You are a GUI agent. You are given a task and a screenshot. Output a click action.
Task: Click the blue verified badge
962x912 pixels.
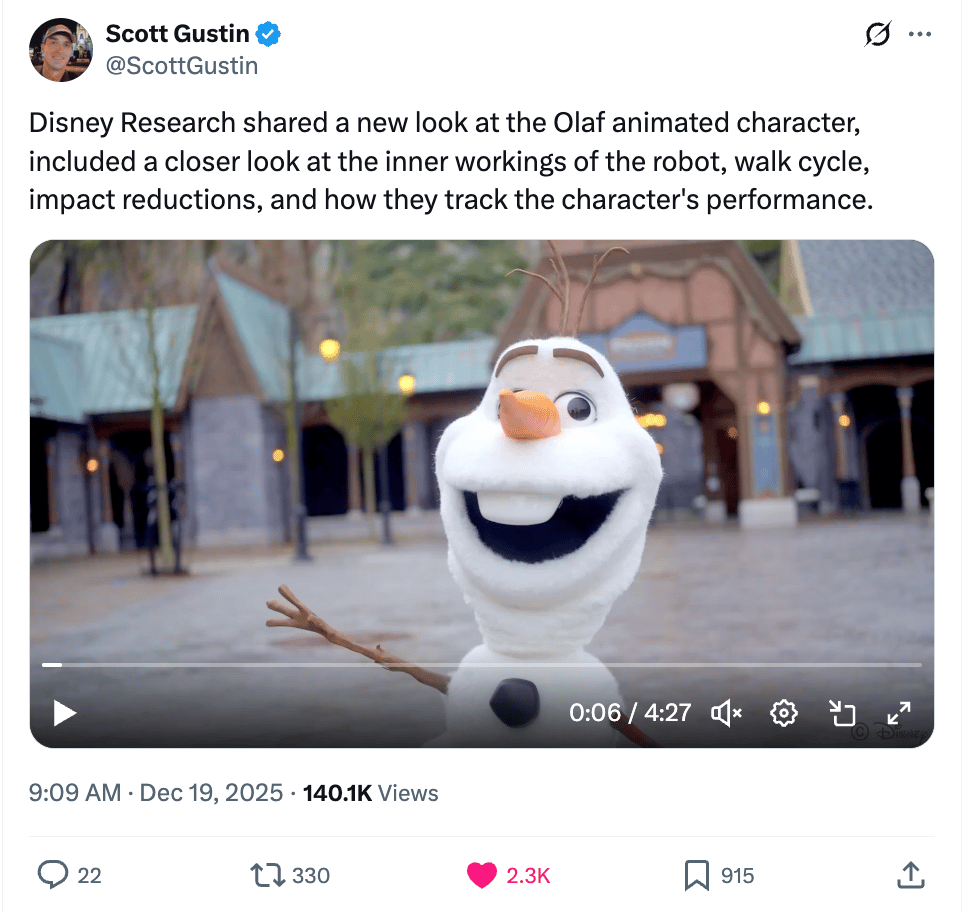tap(268, 34)
